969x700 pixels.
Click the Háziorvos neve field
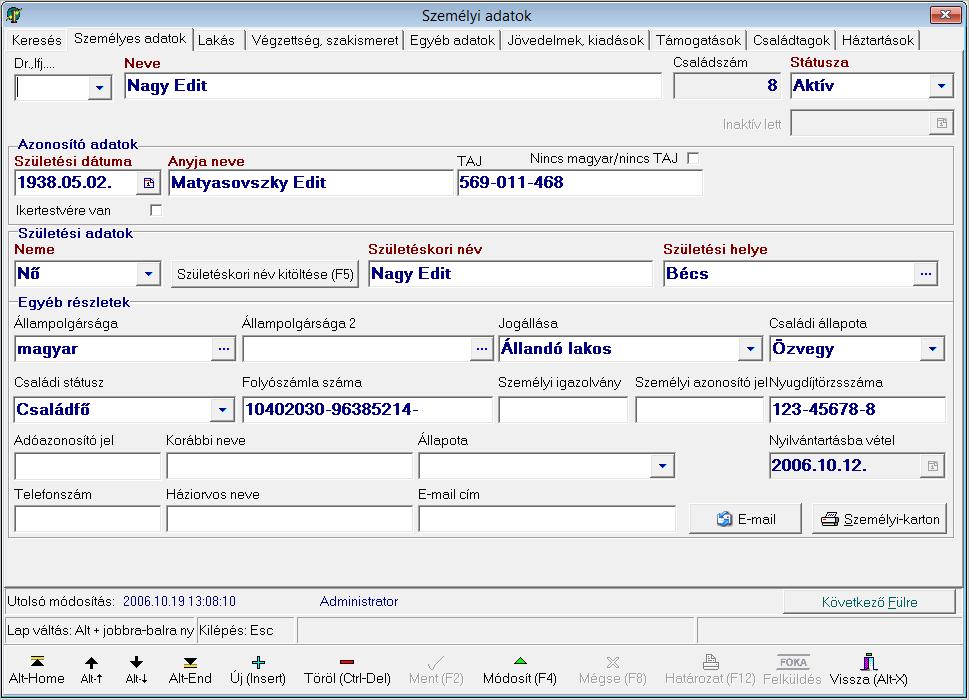click(289, 519)
